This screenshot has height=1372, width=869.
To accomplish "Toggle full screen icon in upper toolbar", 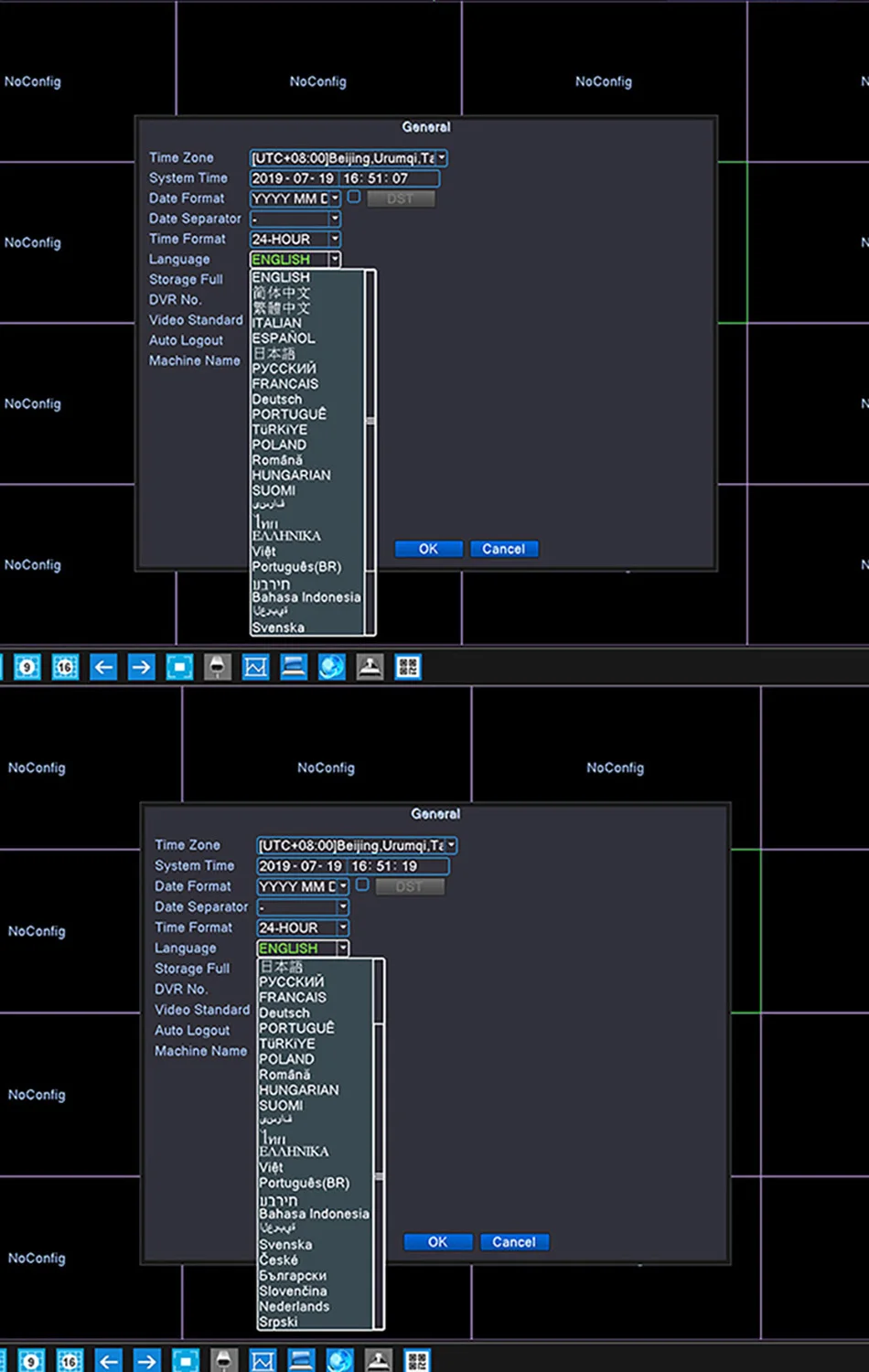I will [x=179, y=667].
